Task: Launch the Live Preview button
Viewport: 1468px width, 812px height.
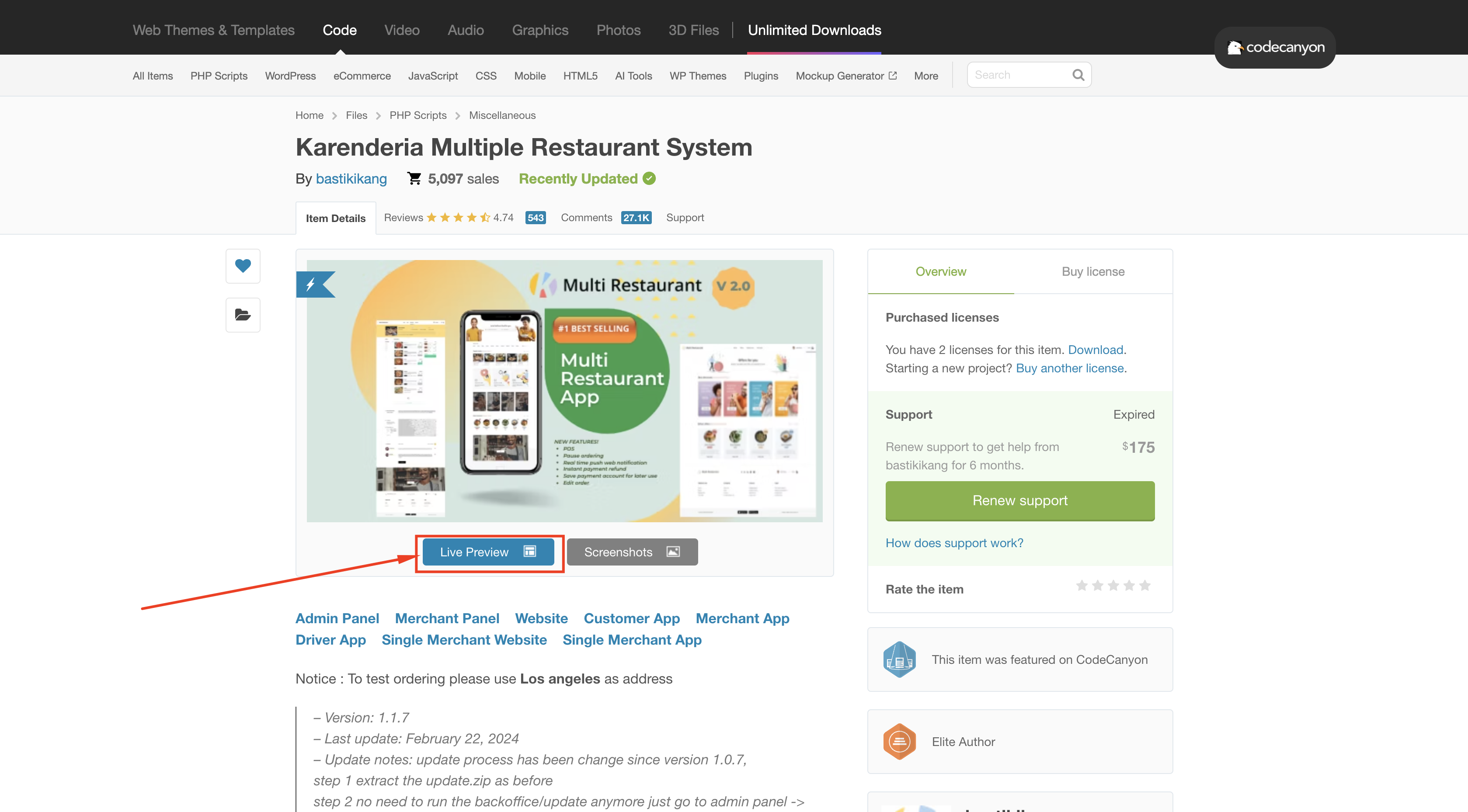Action: pos(488,552)
